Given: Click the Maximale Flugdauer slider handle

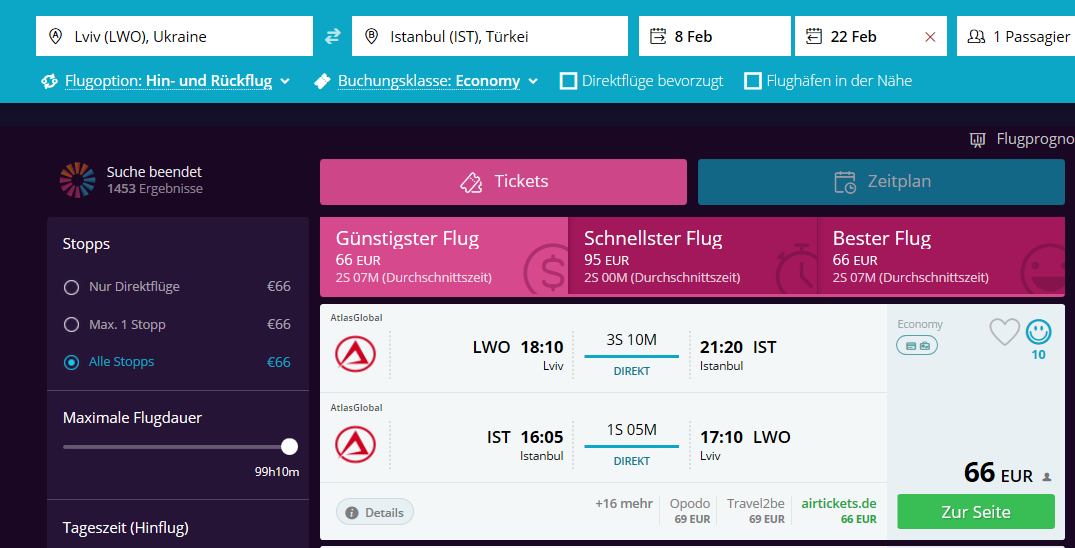Looking at the screenshot, I should pos(289,447).
